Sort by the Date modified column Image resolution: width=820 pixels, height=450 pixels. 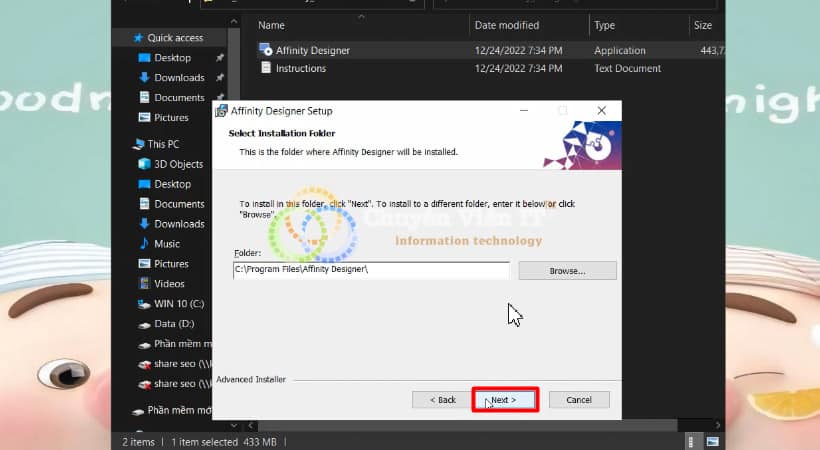(506, 25)
